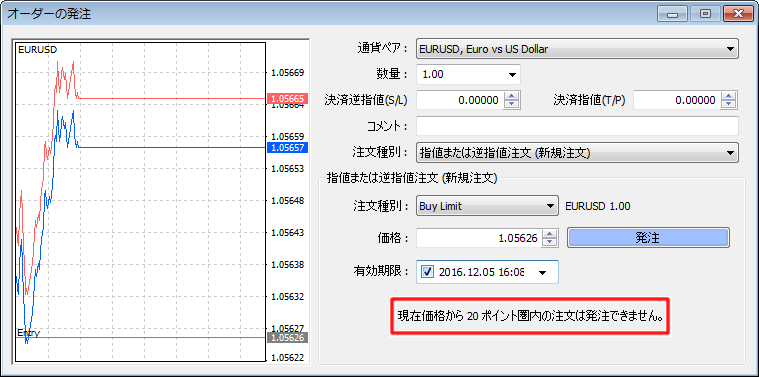Increase S/L value with up arrow

point(512,96)
